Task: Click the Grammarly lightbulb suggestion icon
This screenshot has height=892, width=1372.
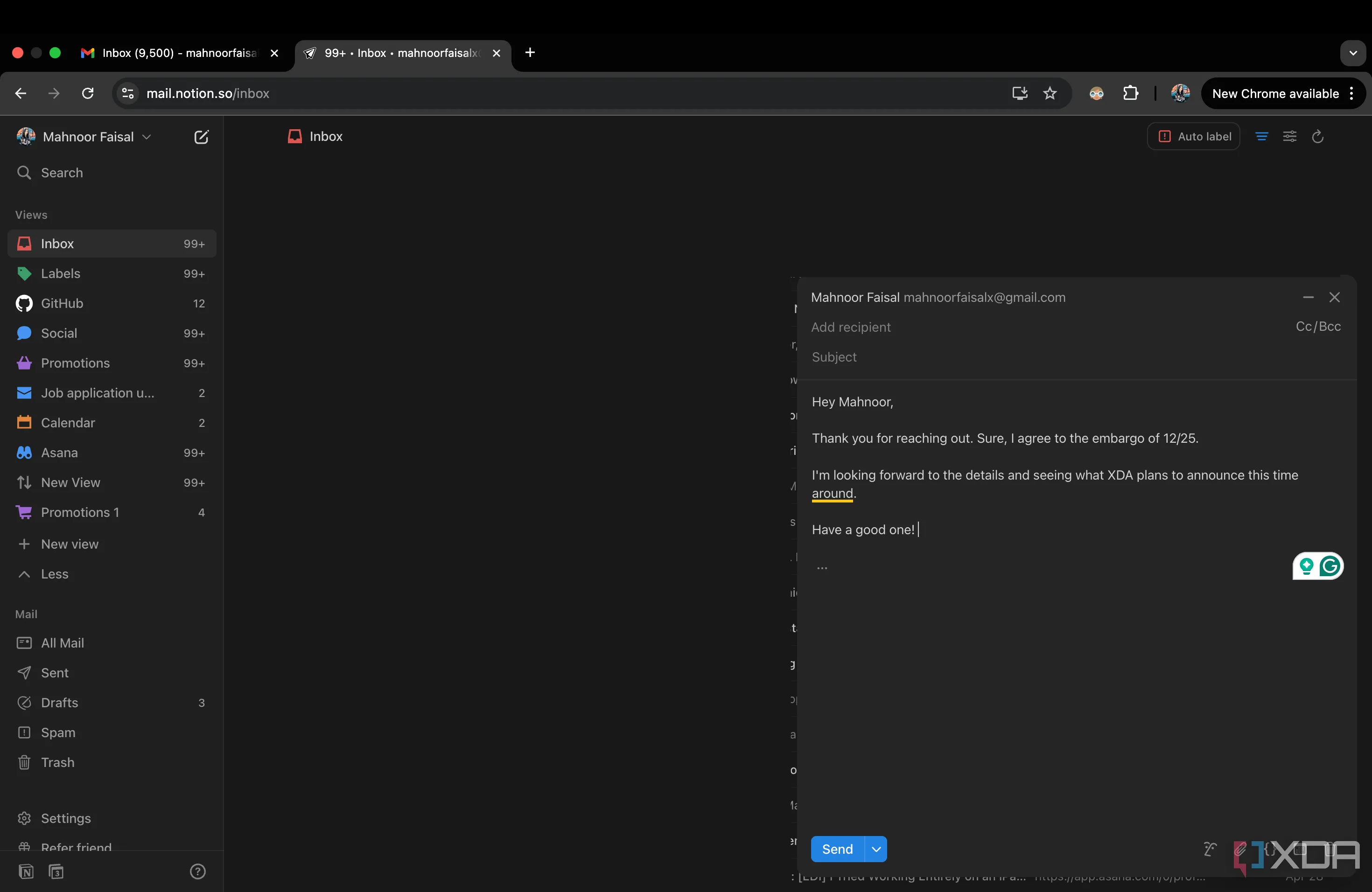Action: coord(1306,566)
